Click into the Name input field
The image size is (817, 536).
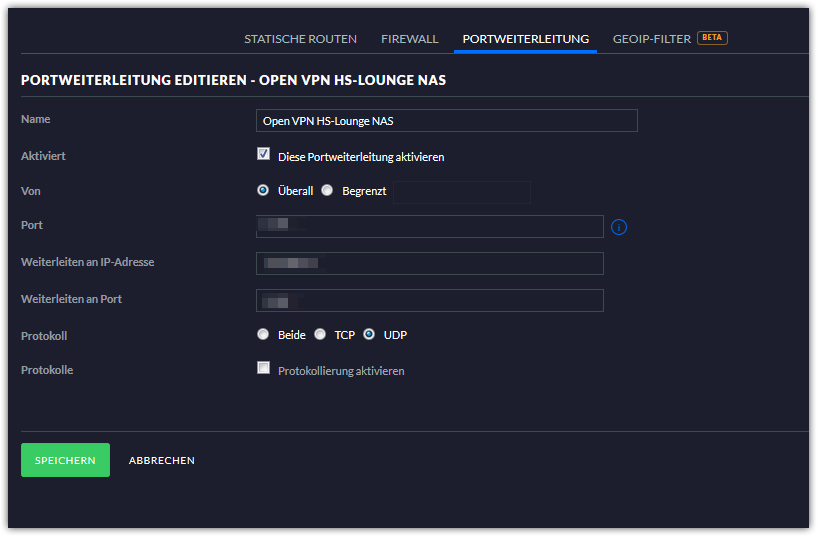[x=447, y=121]
